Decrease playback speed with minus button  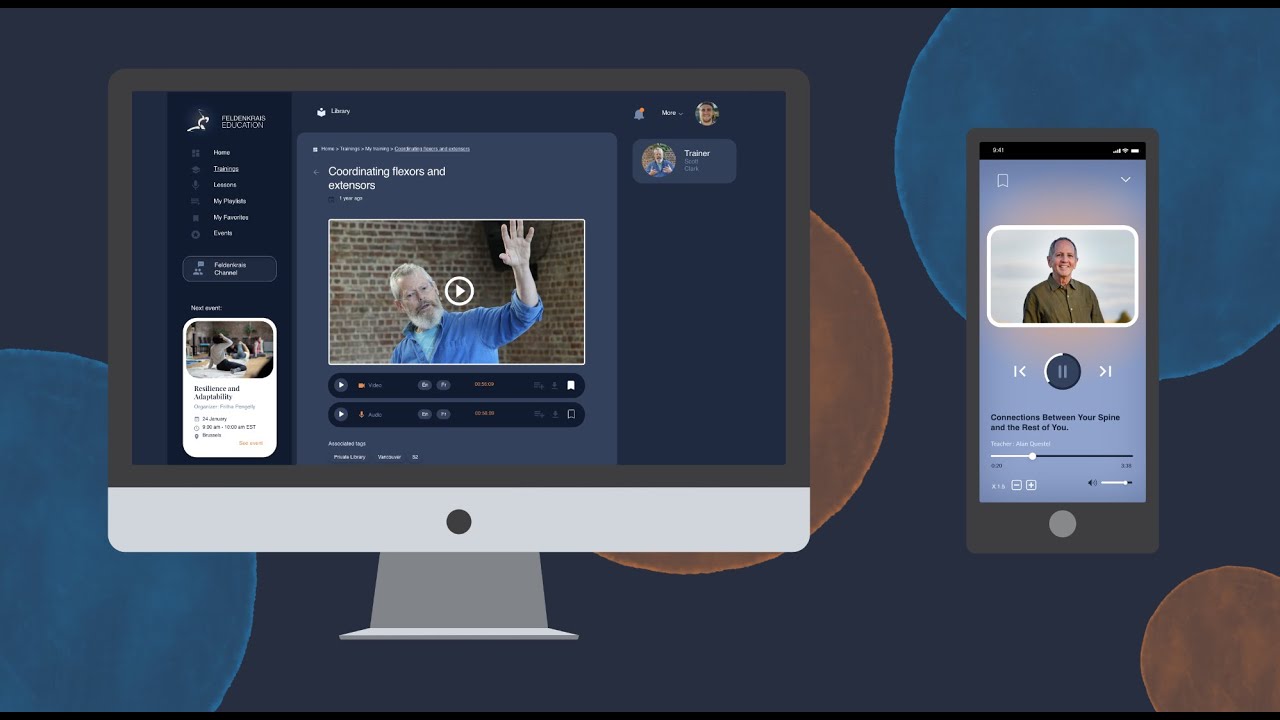(1016, 485)
